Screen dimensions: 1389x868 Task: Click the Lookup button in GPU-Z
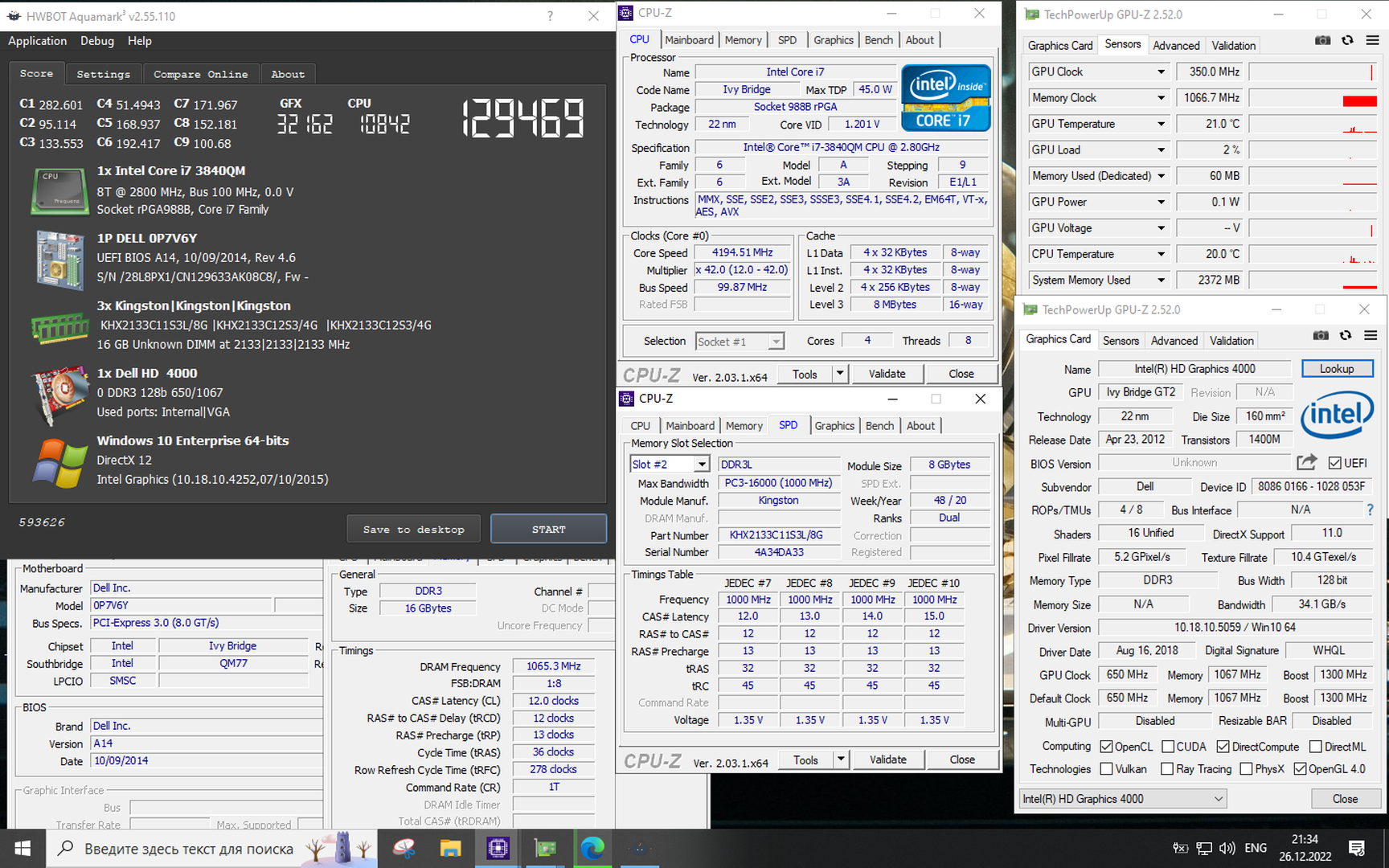[x=1337, y=369]
